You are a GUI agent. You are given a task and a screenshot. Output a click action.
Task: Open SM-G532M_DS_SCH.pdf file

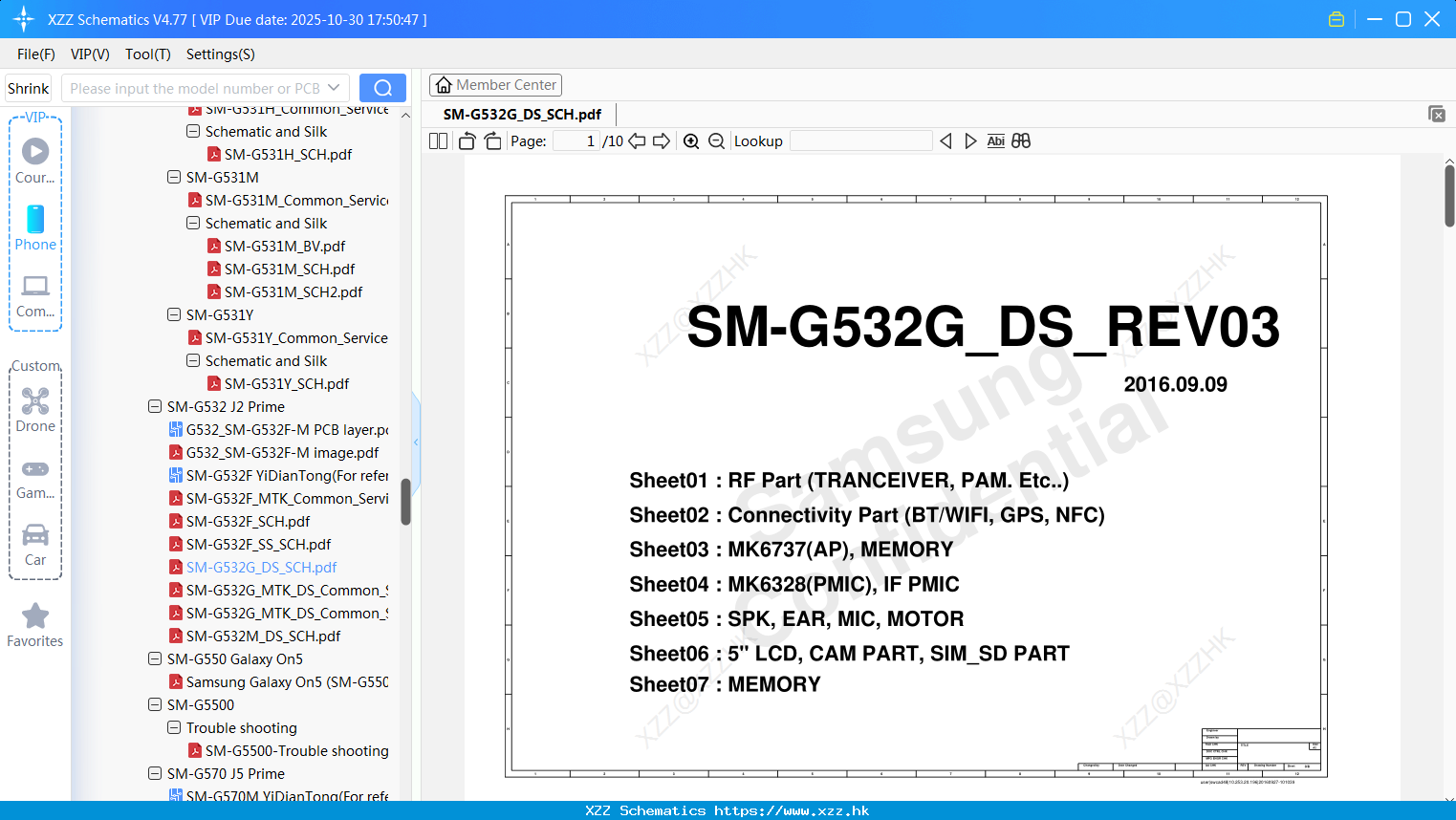pyautogui.click(x=263, y=636)
